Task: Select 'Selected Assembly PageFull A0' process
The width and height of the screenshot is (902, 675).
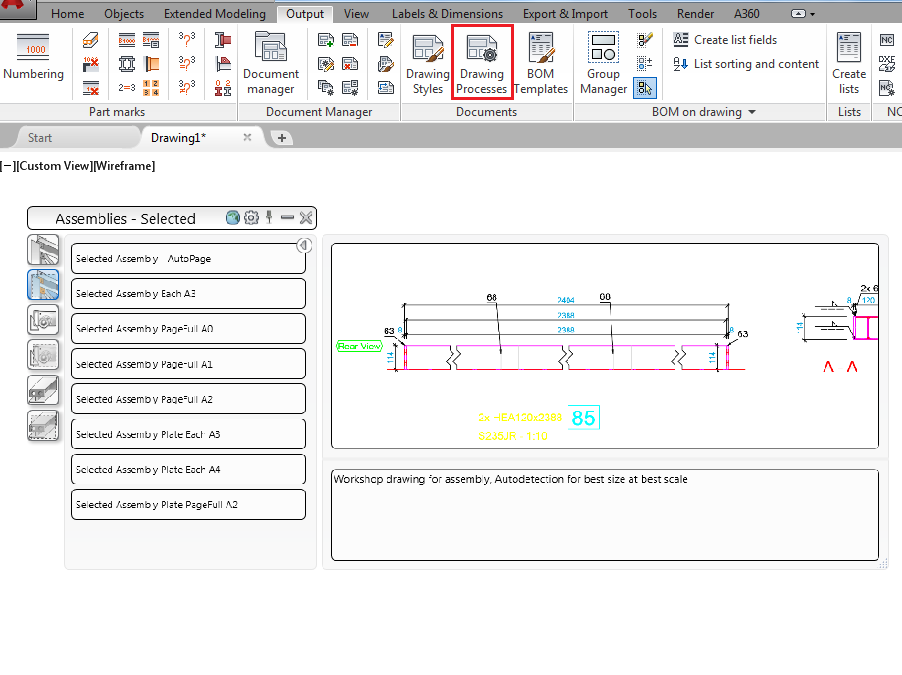Action: (188, 329)
